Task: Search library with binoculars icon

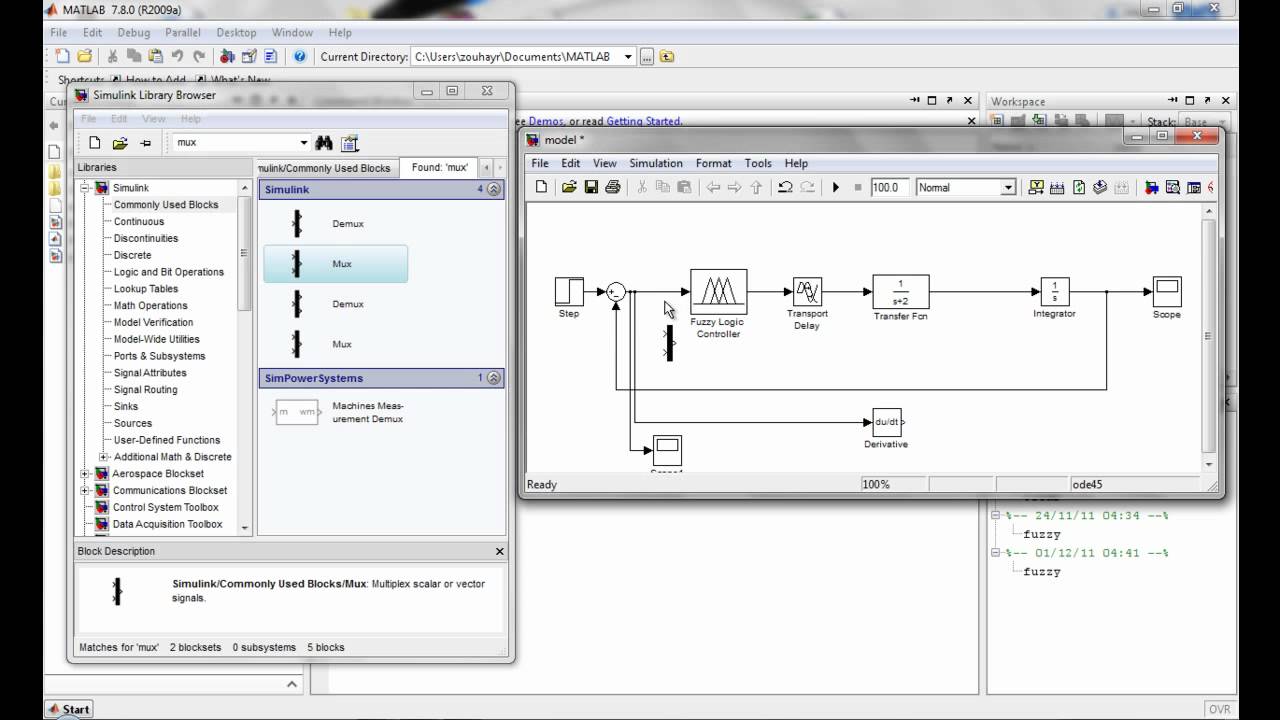Action: [323, 143]
